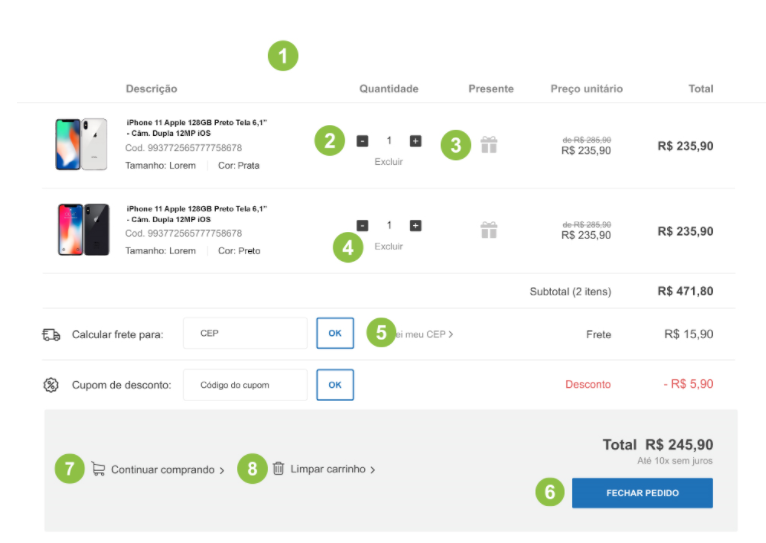The image size is (766, 543).
Task: Click gift icon for the silver iPhone
Action: (x=488, y=145)
